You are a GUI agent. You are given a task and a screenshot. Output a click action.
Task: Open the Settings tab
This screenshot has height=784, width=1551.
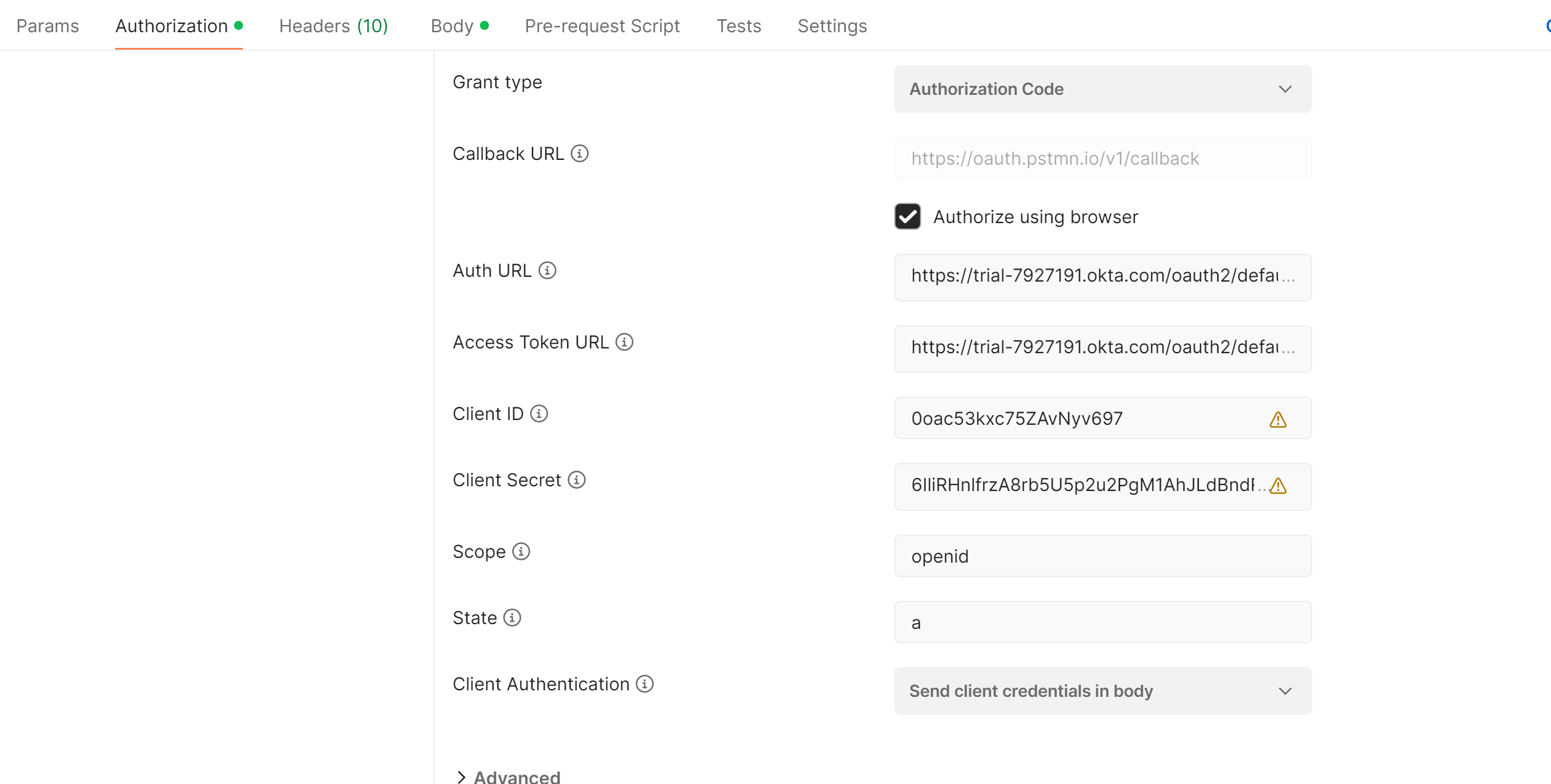[x=832, y=26]
